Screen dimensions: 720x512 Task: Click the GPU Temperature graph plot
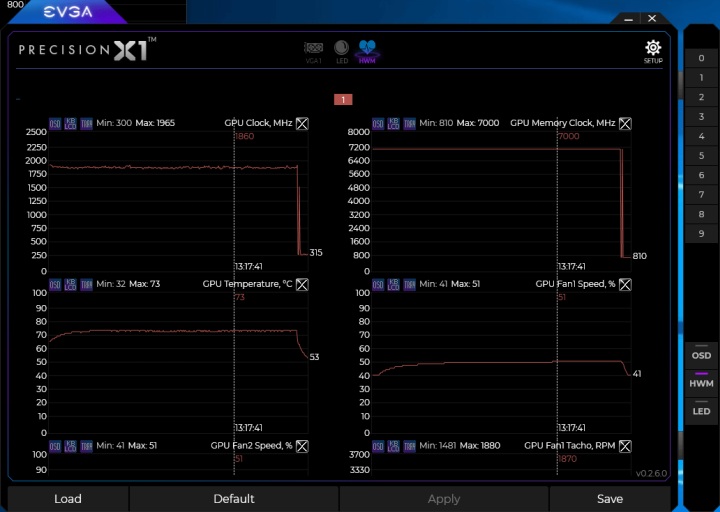179,362
